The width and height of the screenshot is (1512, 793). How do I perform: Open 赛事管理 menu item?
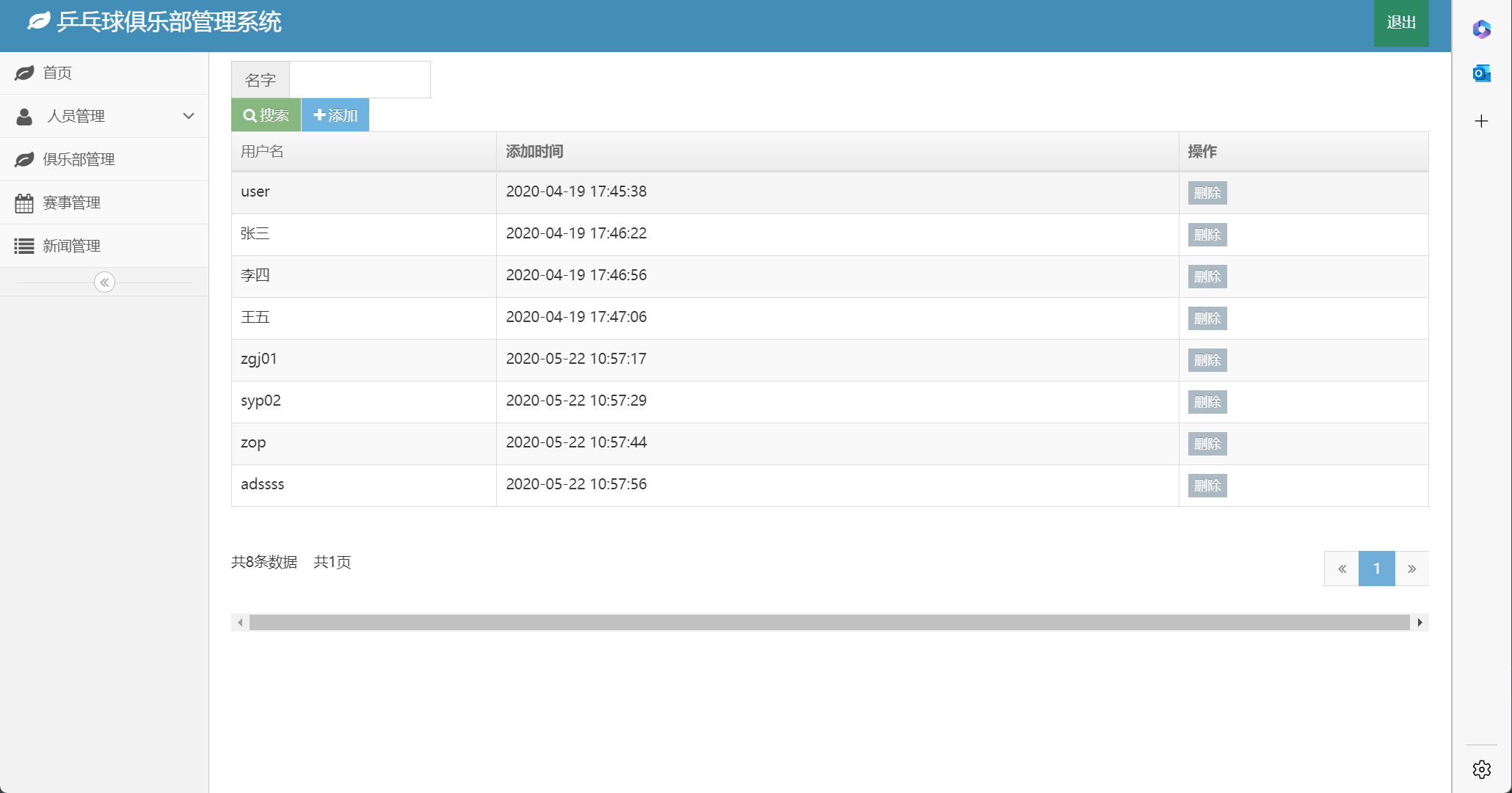tap(71, 202)
